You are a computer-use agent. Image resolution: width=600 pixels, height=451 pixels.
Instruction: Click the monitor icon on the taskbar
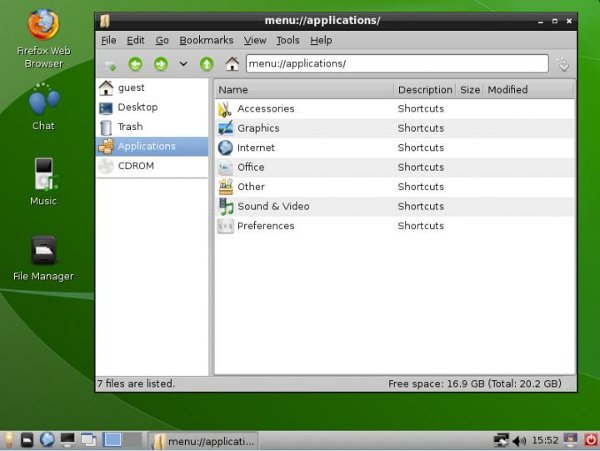[x=67, y=440]
